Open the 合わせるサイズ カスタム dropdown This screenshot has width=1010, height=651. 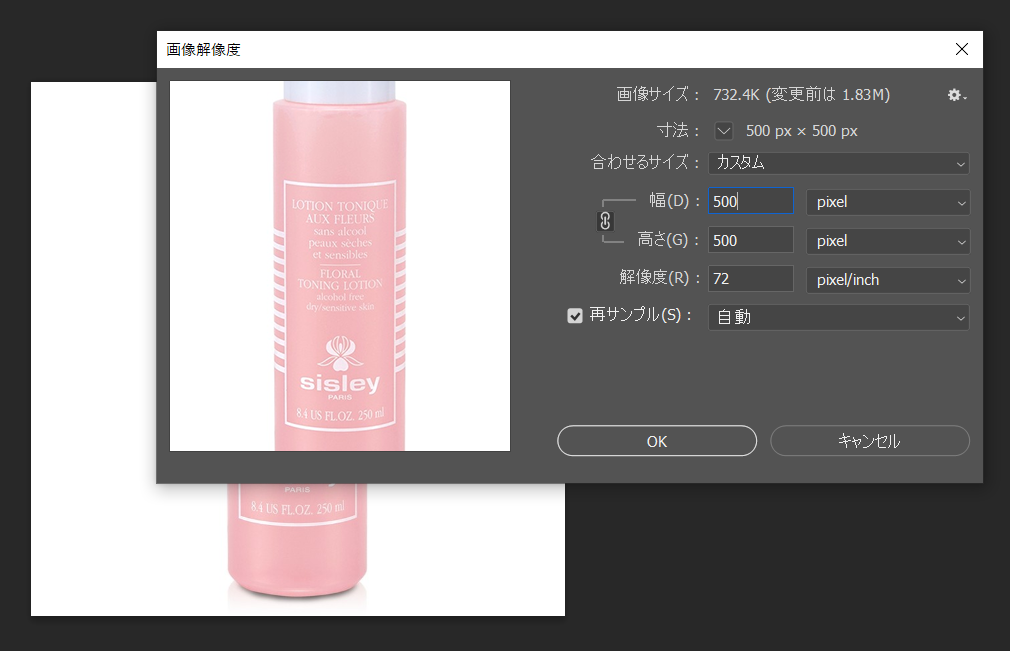point(838,163)
